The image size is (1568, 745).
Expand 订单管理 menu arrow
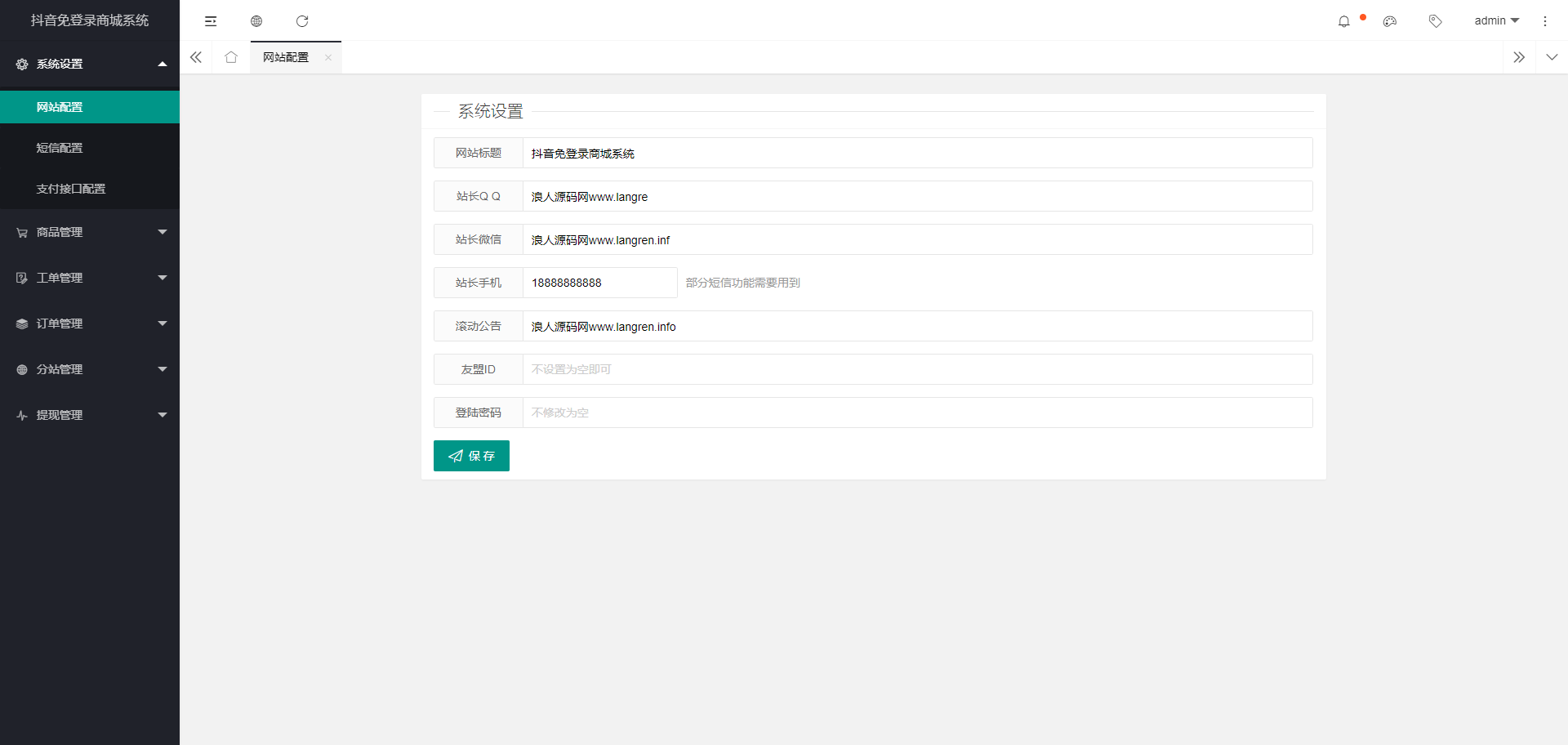(163, 323)
